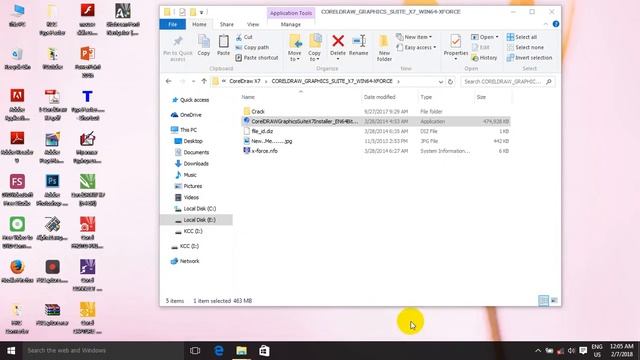
Task: Click the Properties checkmark icon
Action: (x=456, y=41)
